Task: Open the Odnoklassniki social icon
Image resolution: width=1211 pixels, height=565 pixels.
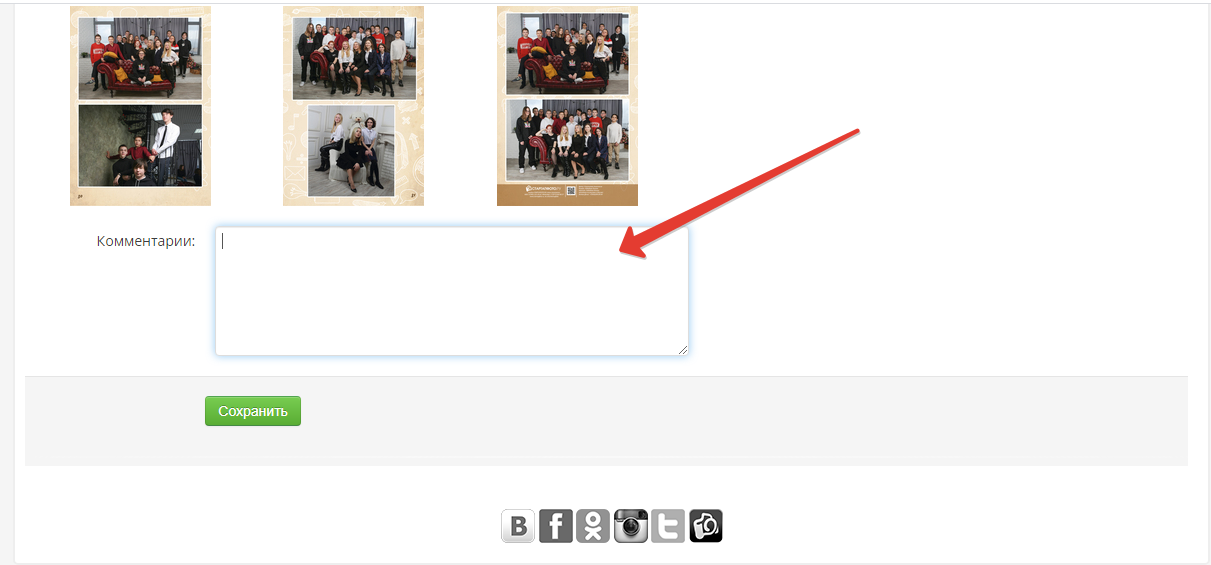Action: [x=593, y=526]
